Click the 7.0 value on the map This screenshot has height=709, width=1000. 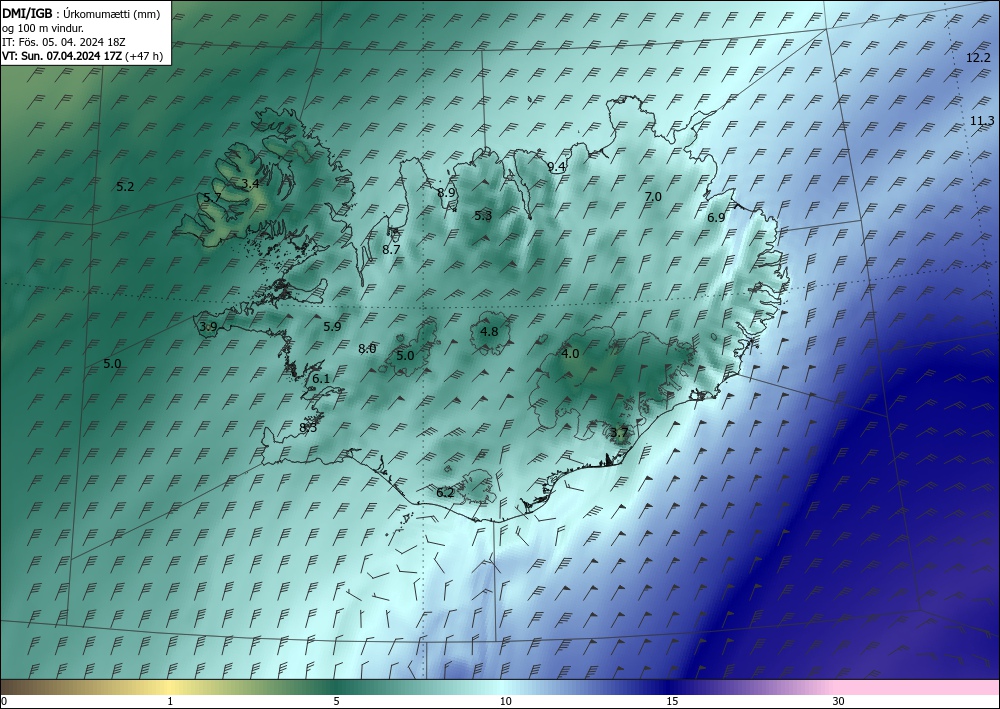point(653,196)
